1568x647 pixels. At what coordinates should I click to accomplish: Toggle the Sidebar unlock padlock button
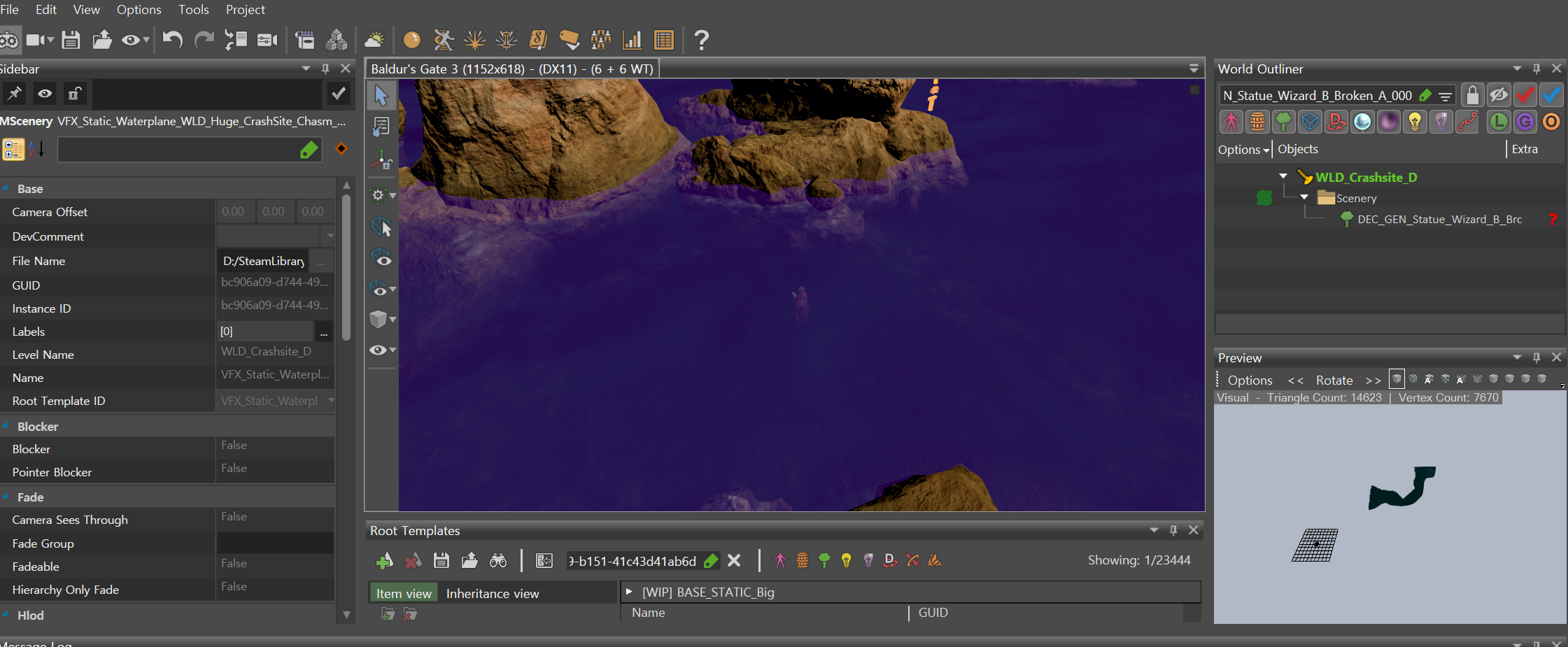point(74,94)
